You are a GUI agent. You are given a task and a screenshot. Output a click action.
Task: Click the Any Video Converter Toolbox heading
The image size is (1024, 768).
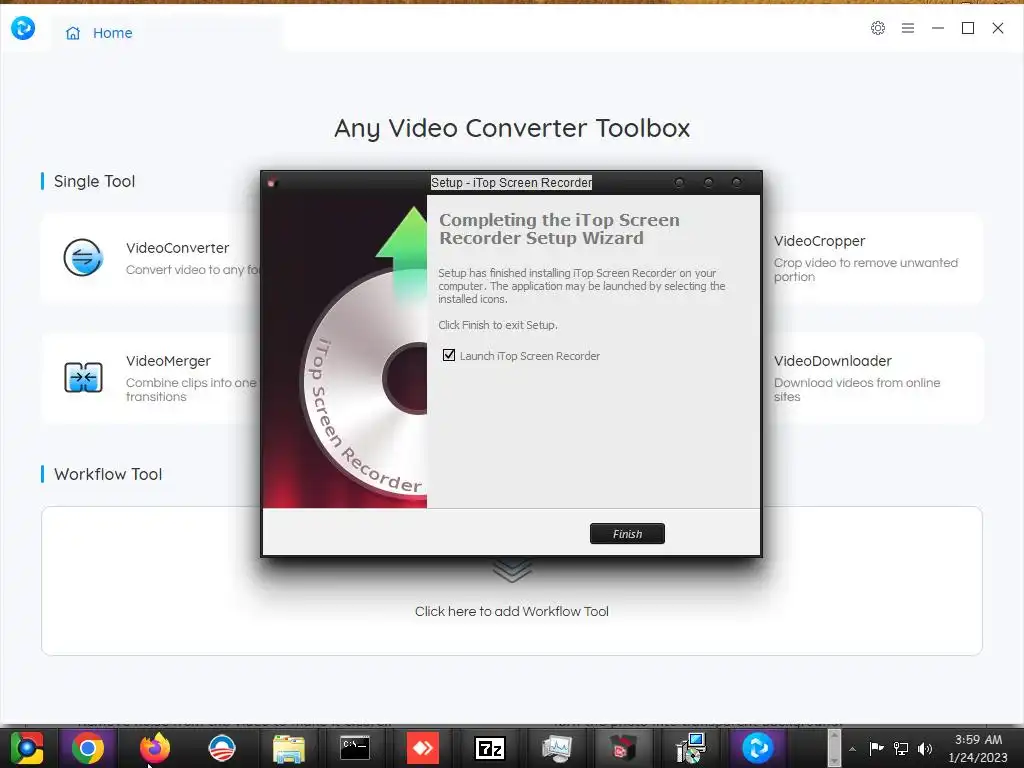click(x=512, y=128)
